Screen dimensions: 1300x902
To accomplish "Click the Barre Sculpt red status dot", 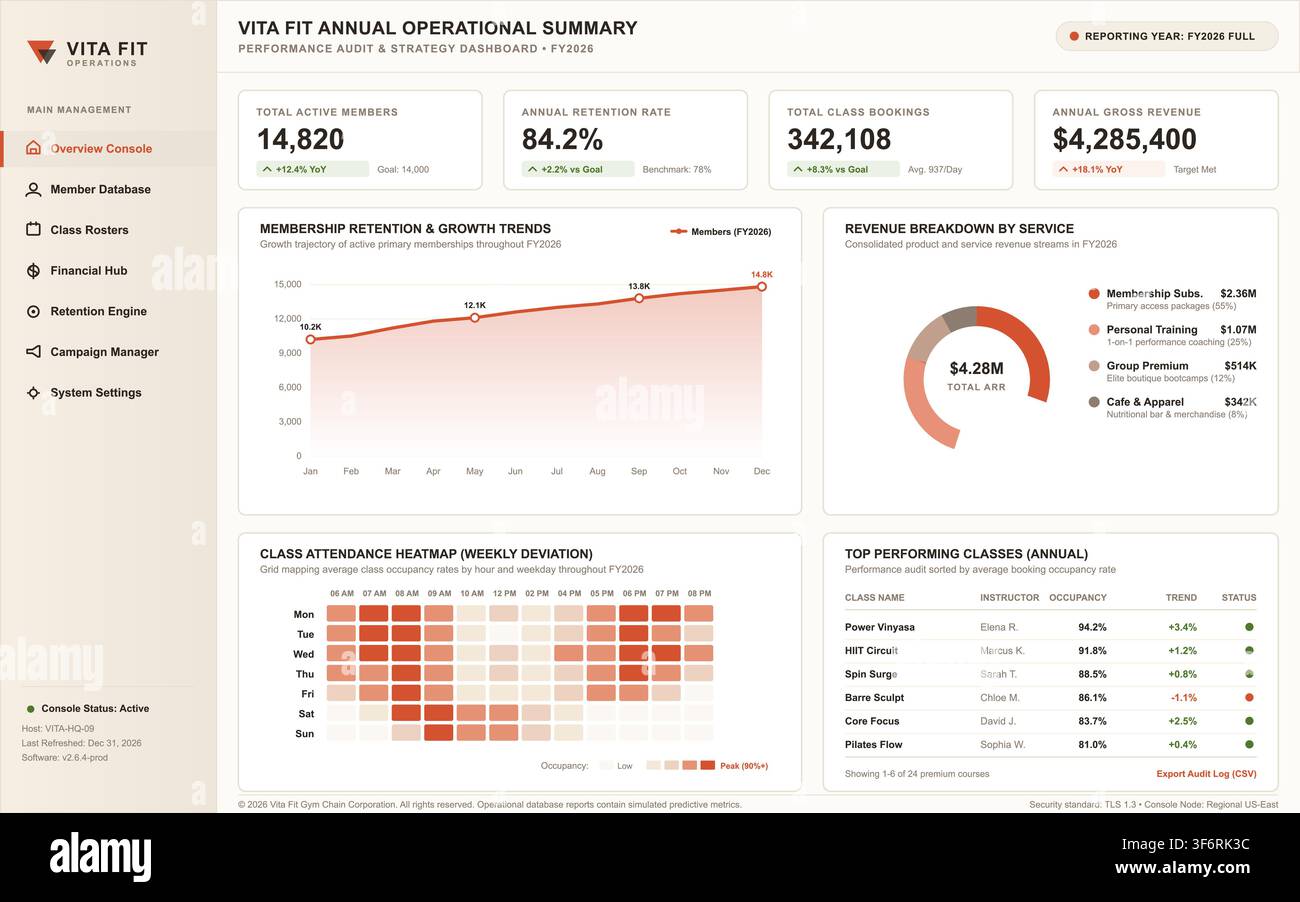I will pyautogui.click(x=1249, y=697).
